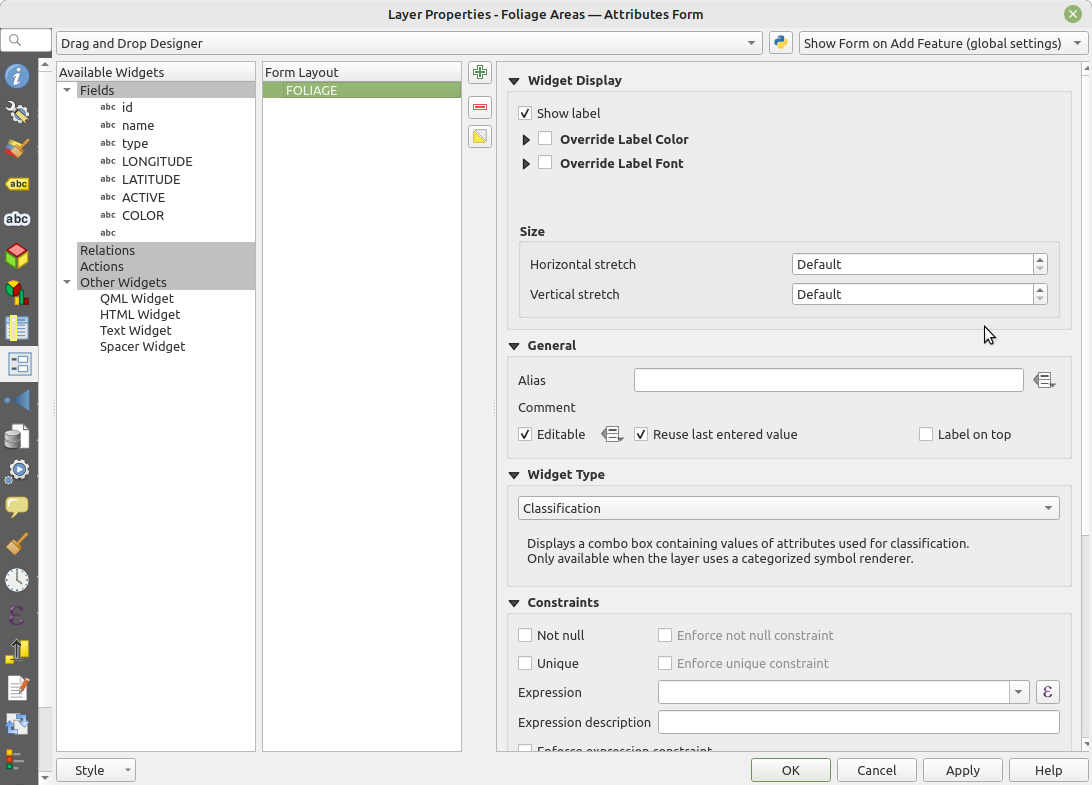Add a form element with the green plus icon
1092x785 pixels.
click(479, 72)
